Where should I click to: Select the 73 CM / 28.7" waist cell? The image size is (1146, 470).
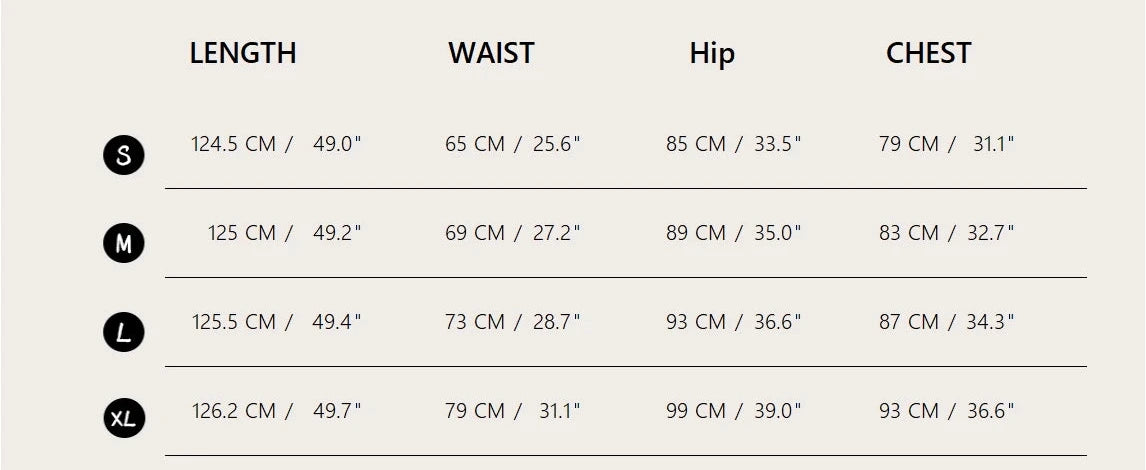pyautogui.click(x=512, y=322)
